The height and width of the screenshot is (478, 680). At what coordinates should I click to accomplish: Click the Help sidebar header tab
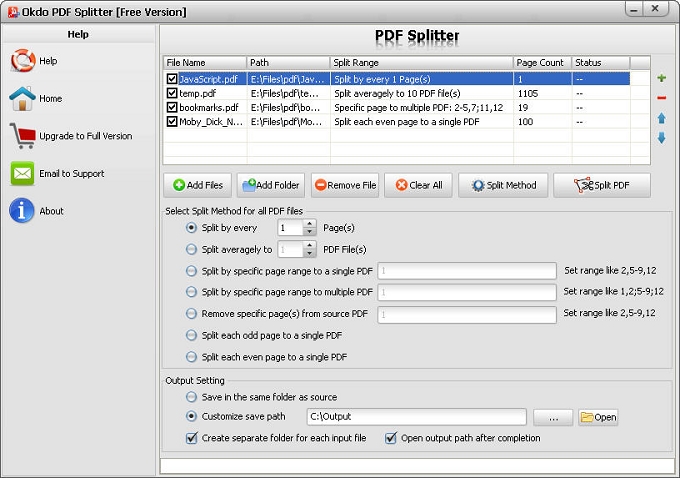78,34
